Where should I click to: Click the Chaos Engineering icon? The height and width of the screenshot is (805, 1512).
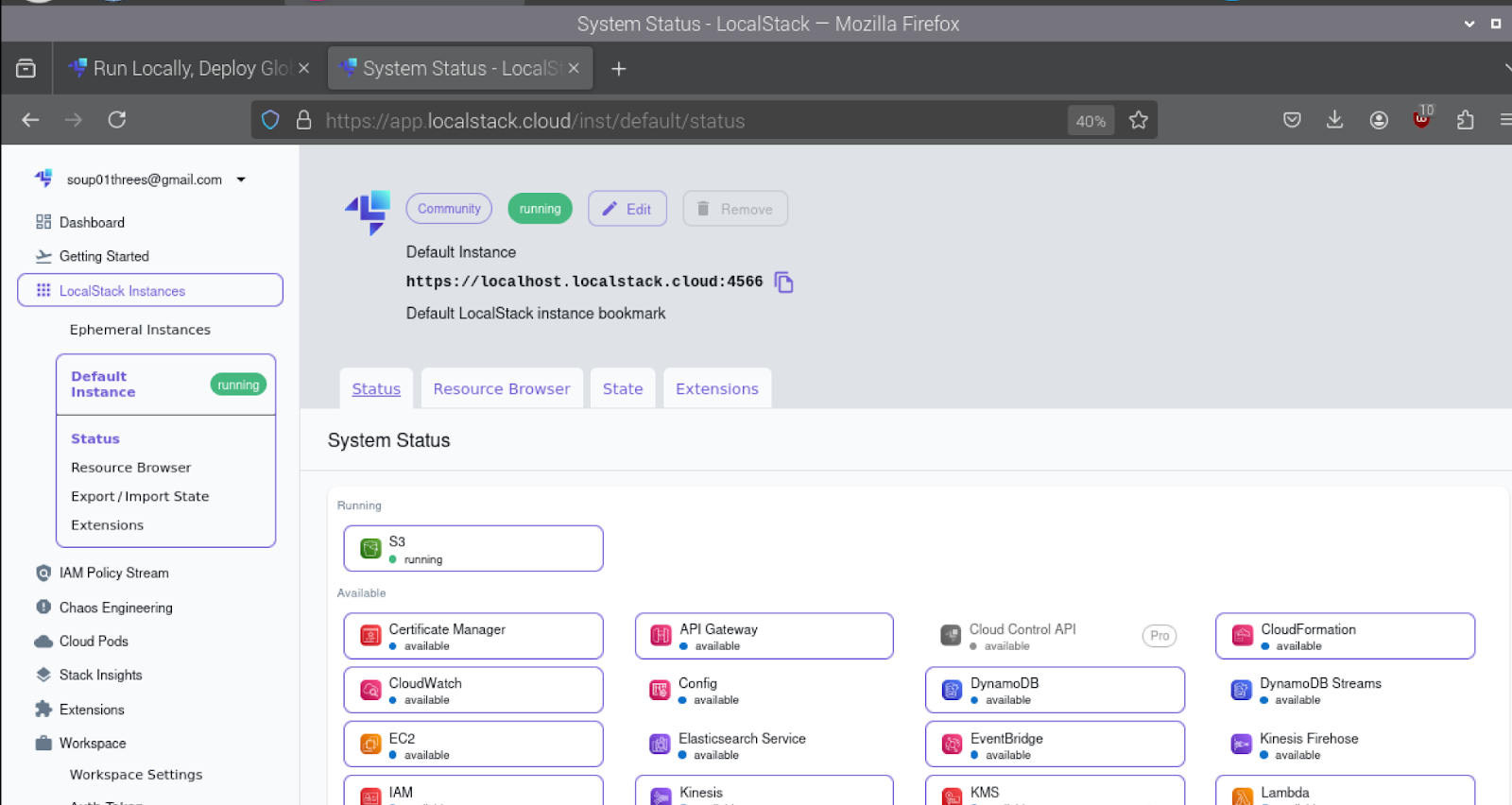click(x=43, y=607)
